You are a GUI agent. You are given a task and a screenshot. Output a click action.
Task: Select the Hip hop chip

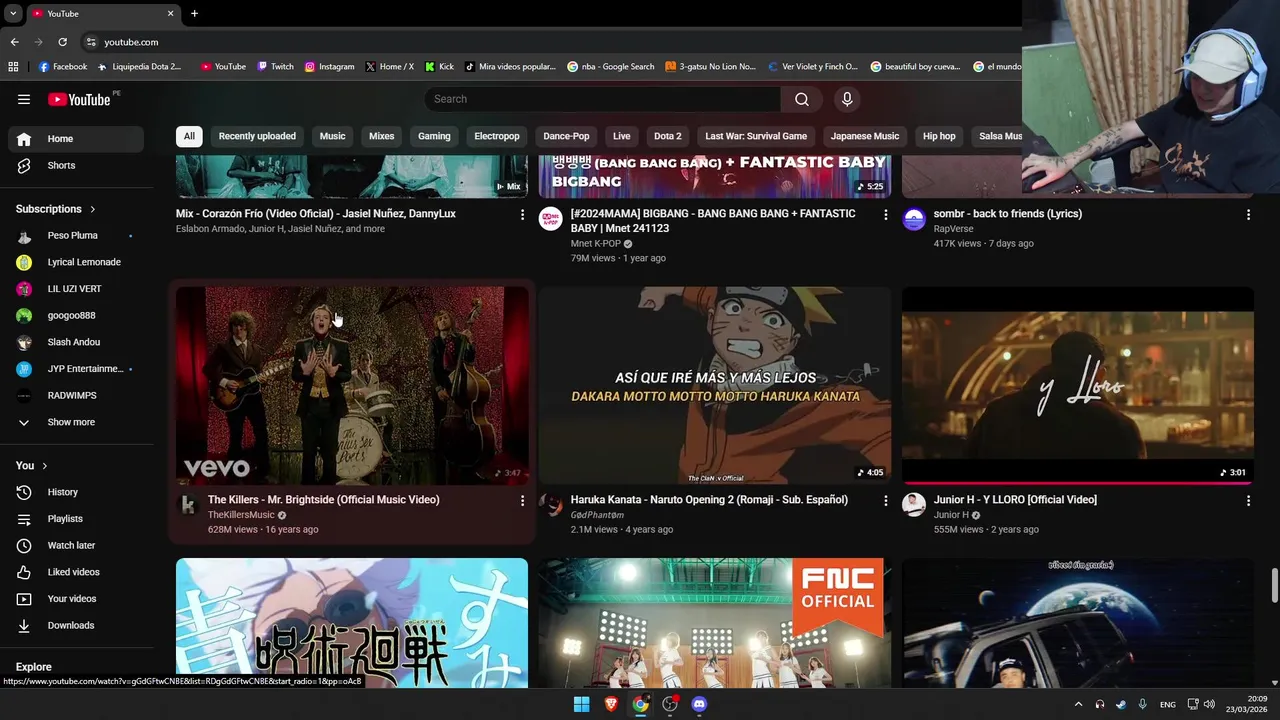click(939, 136)
